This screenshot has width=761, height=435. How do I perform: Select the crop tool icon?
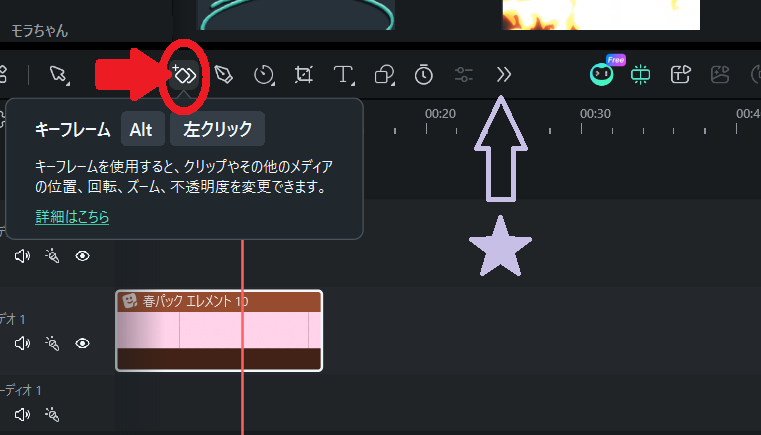(x=303, y=75)
